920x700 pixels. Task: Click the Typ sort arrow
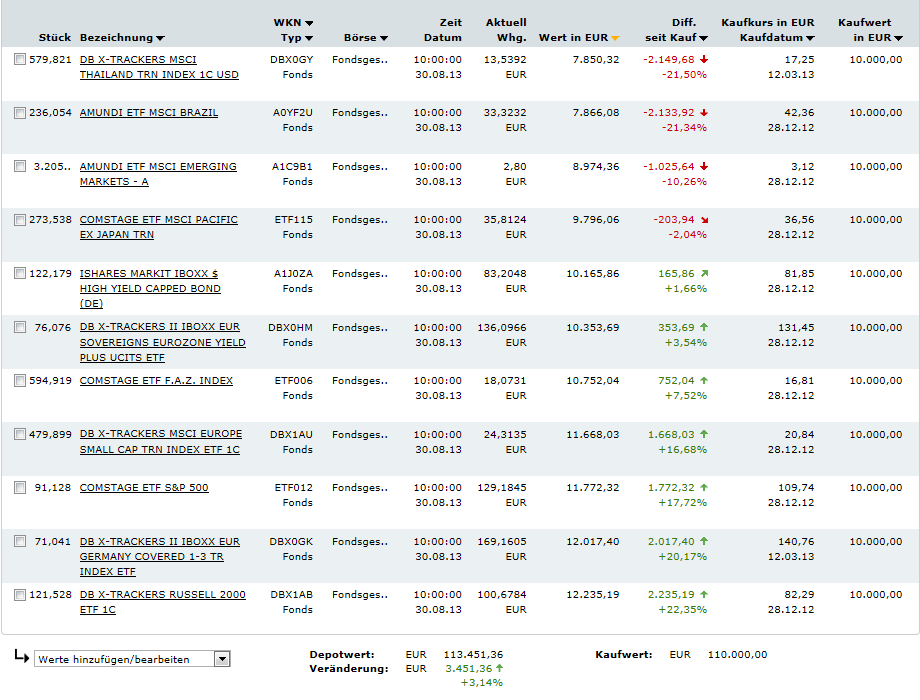(x=308, y=38)
